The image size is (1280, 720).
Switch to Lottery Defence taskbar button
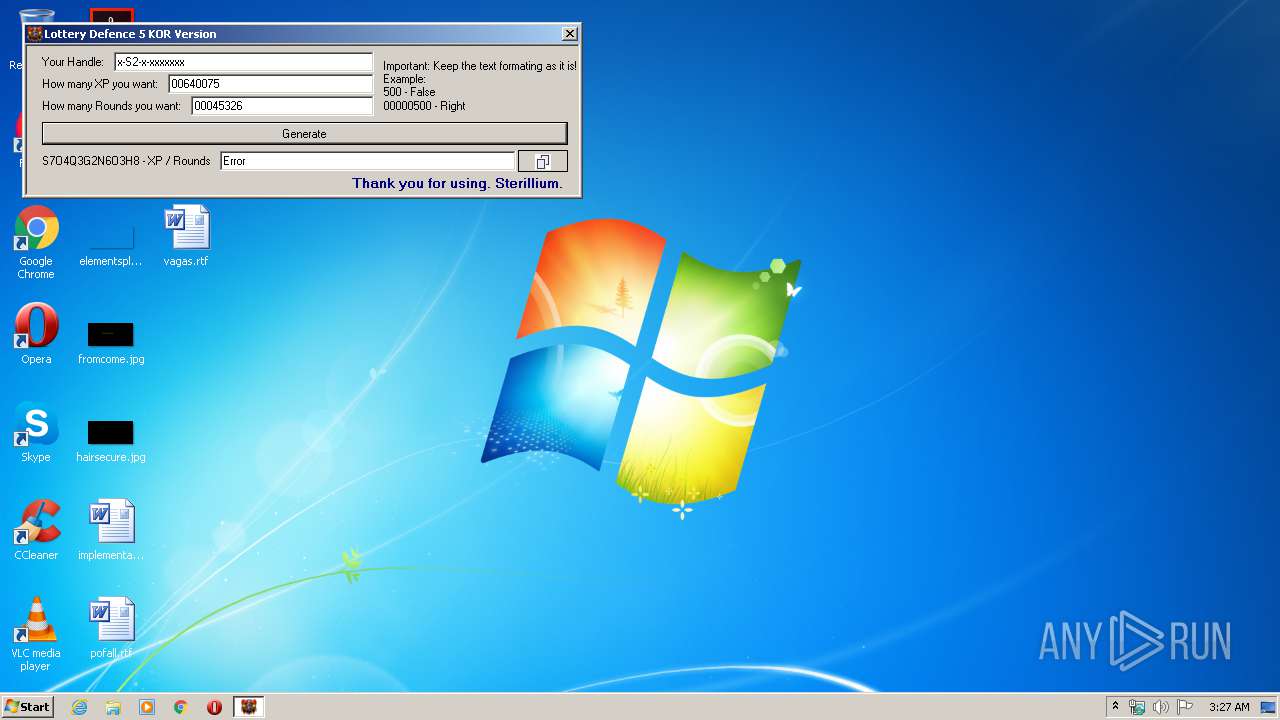tap(248, 707)
